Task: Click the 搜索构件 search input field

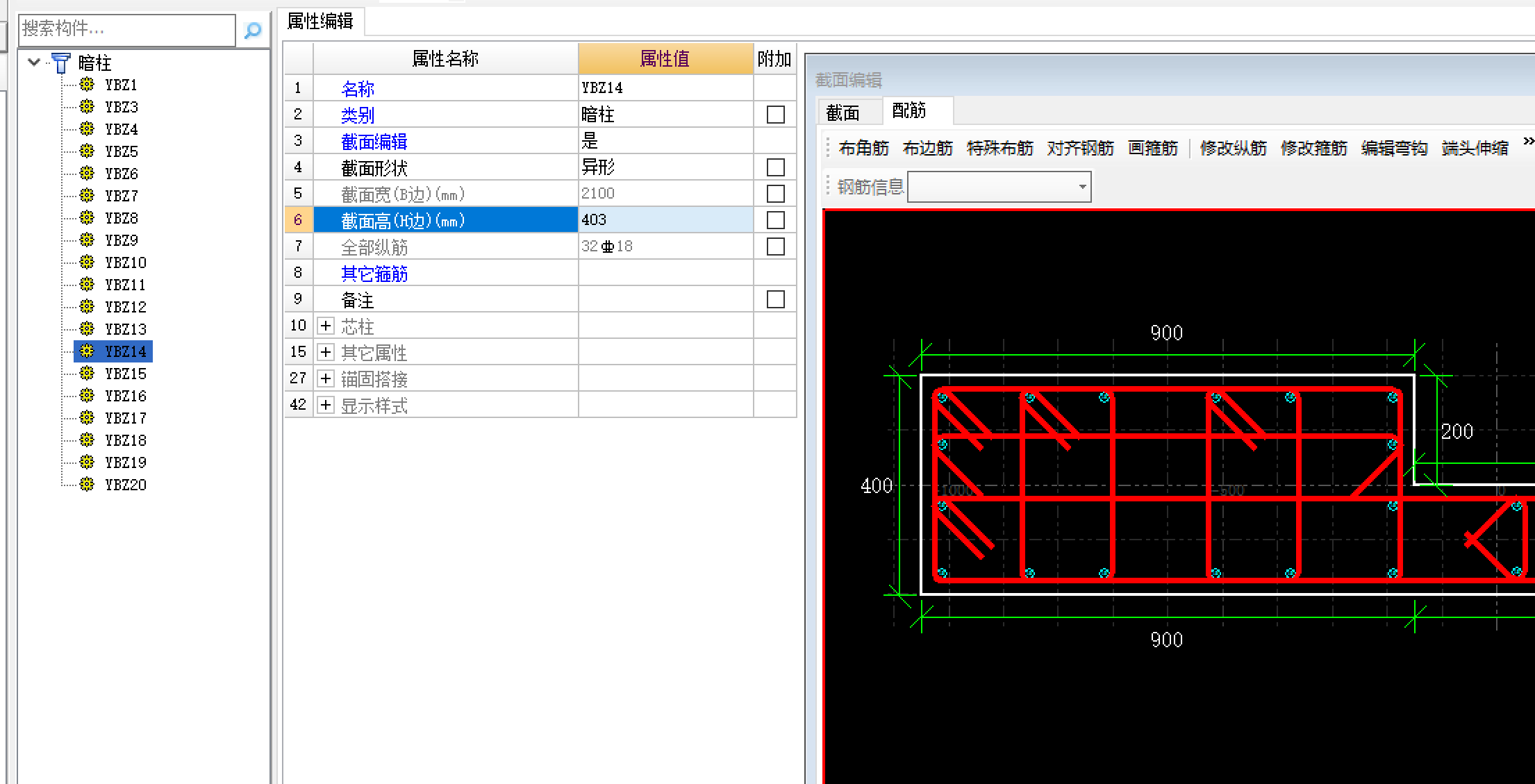Action: [x=127, y=29]
